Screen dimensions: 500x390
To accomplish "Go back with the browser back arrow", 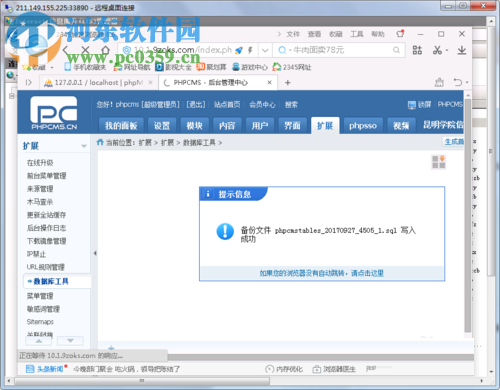I will coord(66,50).
